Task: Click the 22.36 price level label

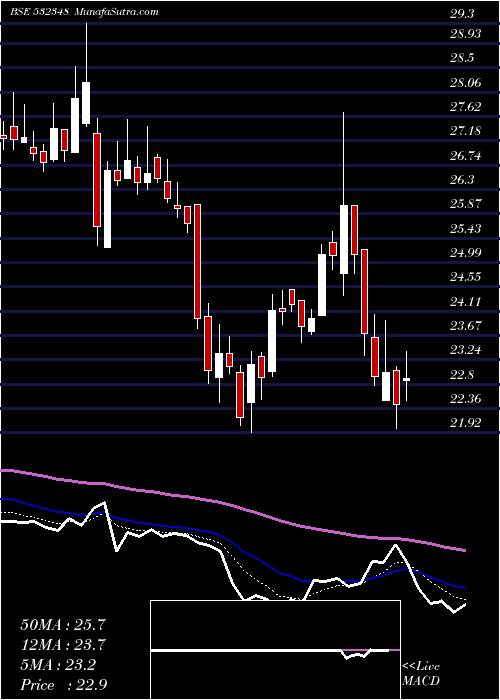Action: [x=465, y=399]
